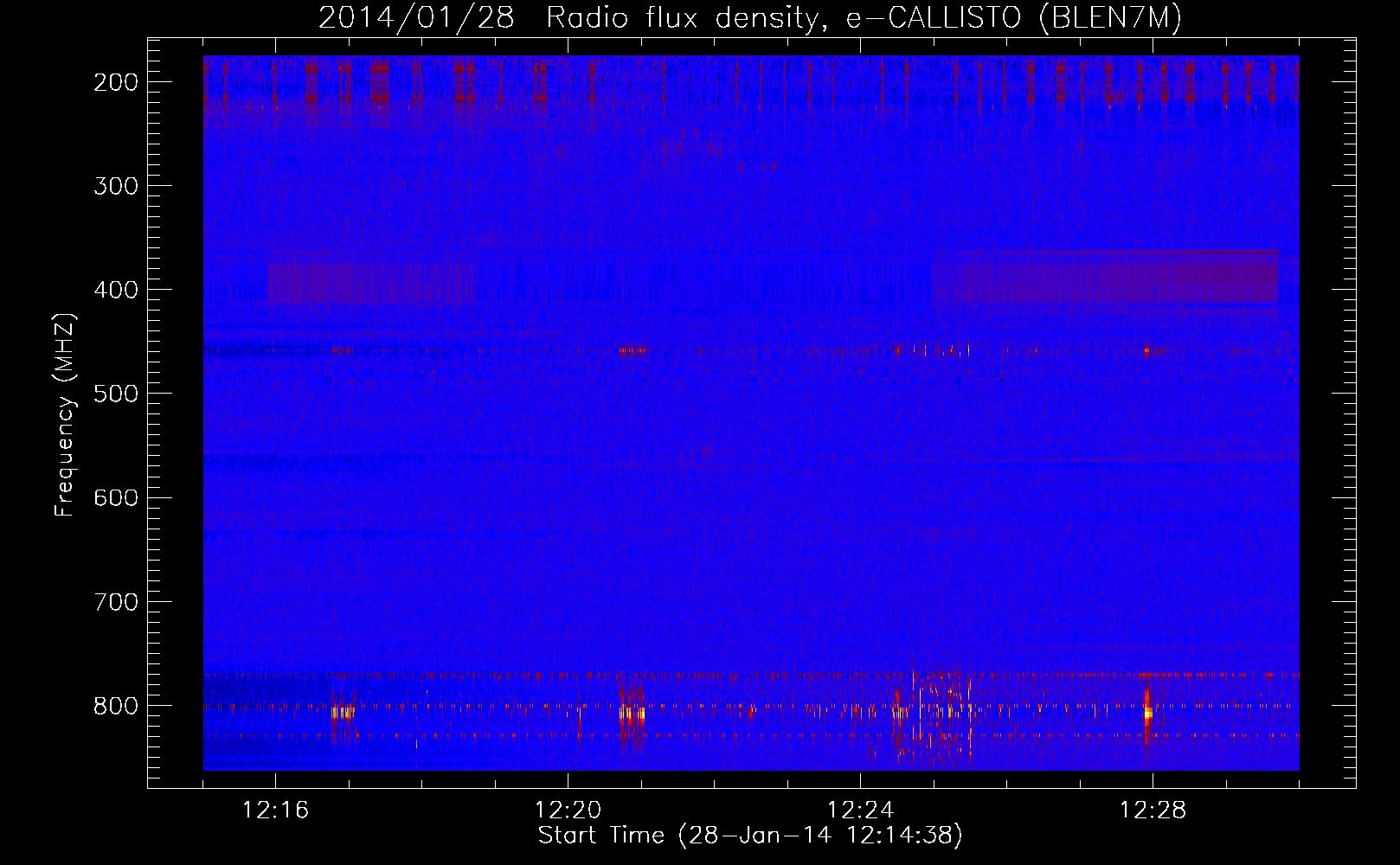The image size is (1400, 865).
Task: Click the 'Start Time (28-Jan-14 12:14:38)' label
Action: point(750,836)
